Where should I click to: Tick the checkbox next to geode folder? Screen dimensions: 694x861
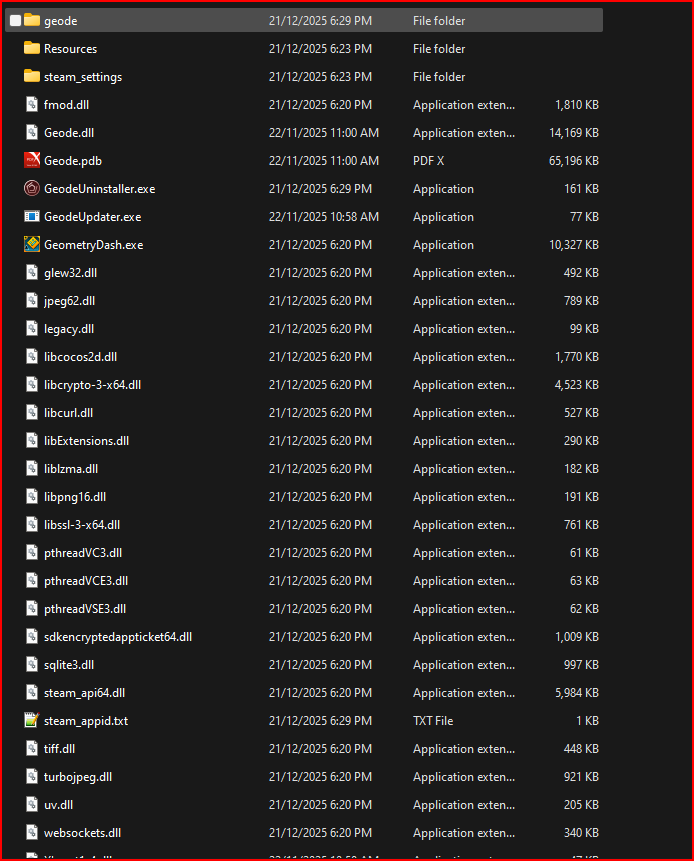tap(15, 20)
